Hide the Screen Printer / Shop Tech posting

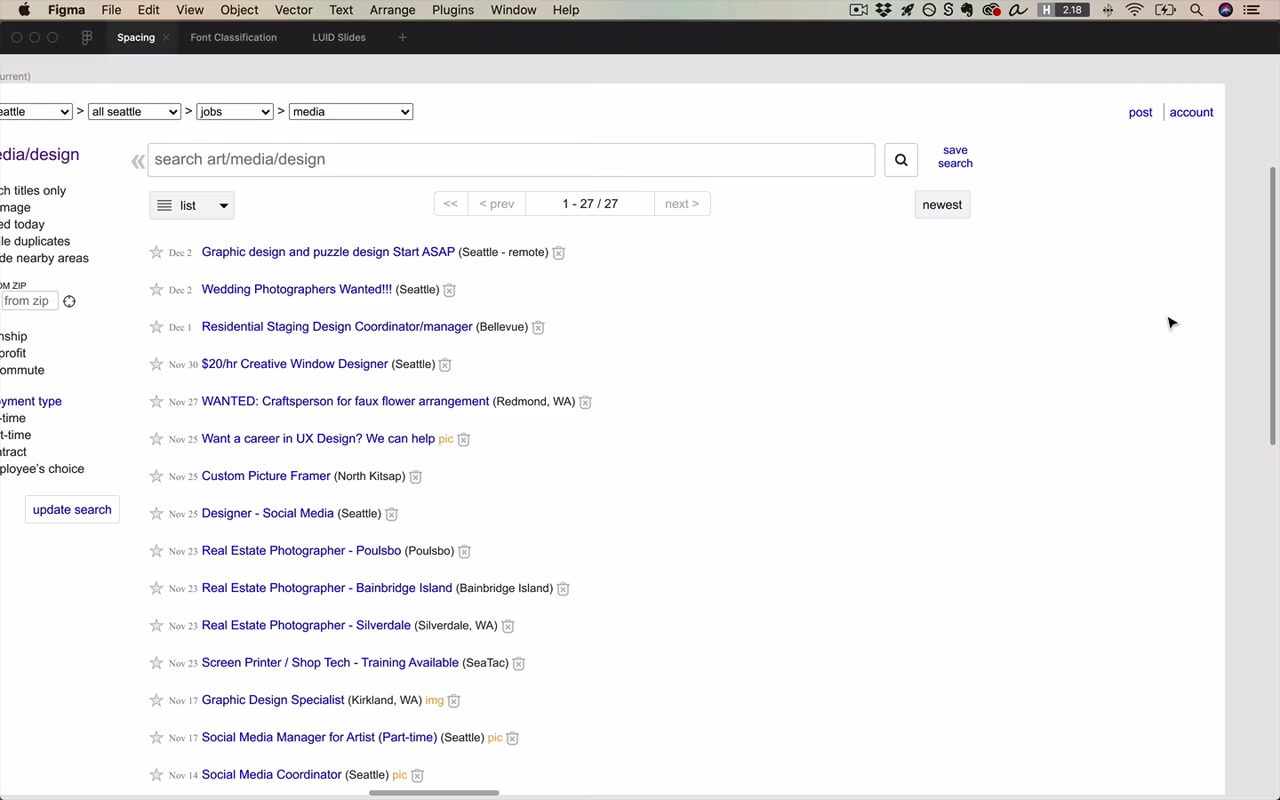pos(518,663)
